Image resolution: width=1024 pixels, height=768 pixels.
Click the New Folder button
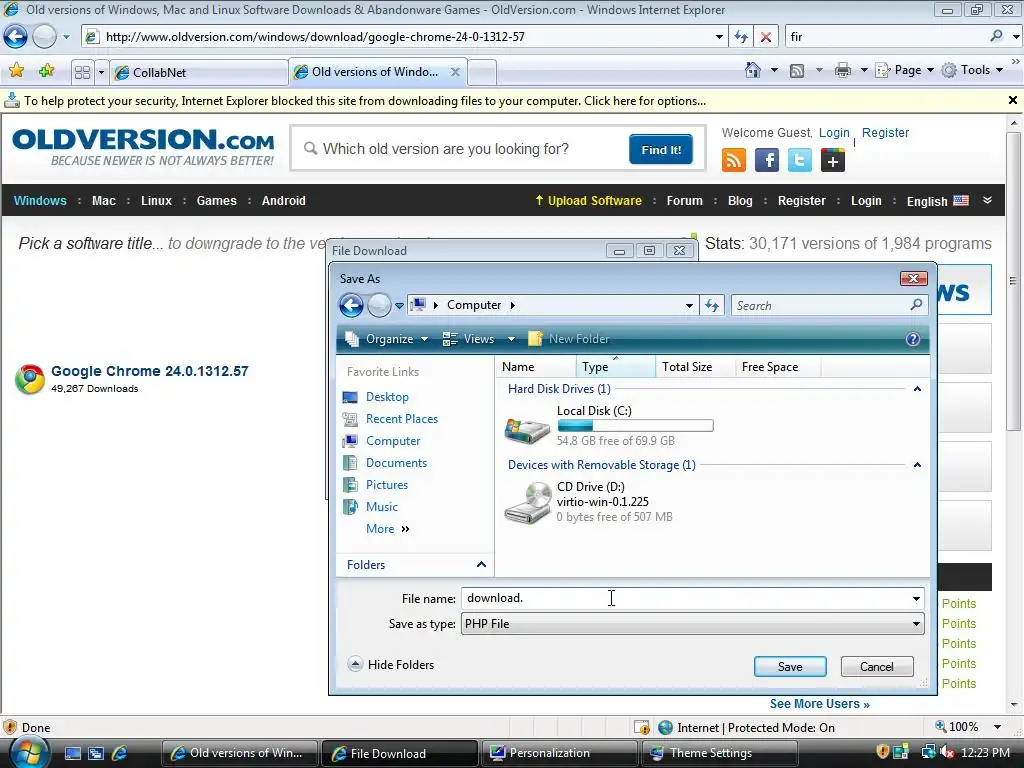(568, 339)
